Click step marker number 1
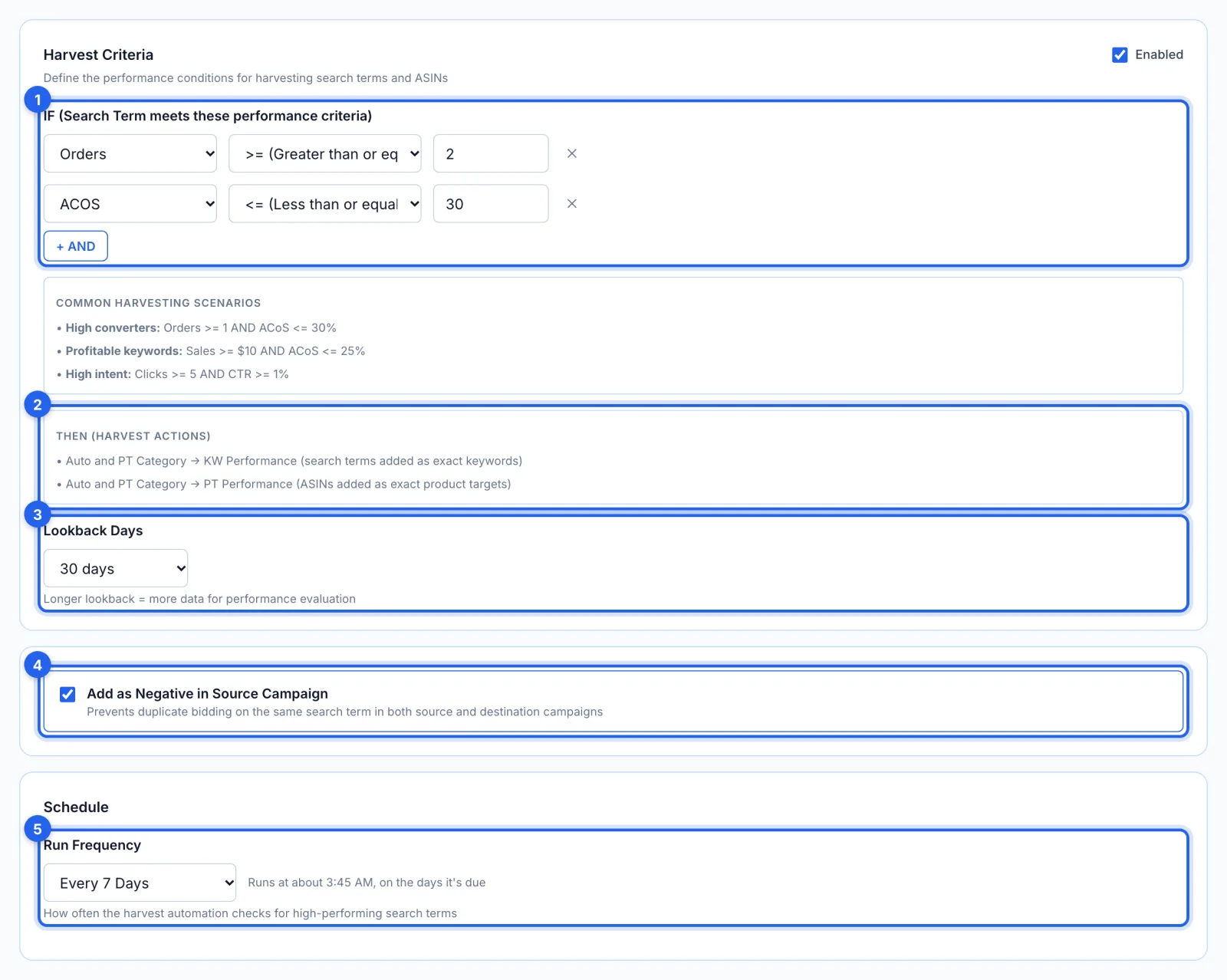Screen dimensions: 1227x980 (x=38, y=100)
